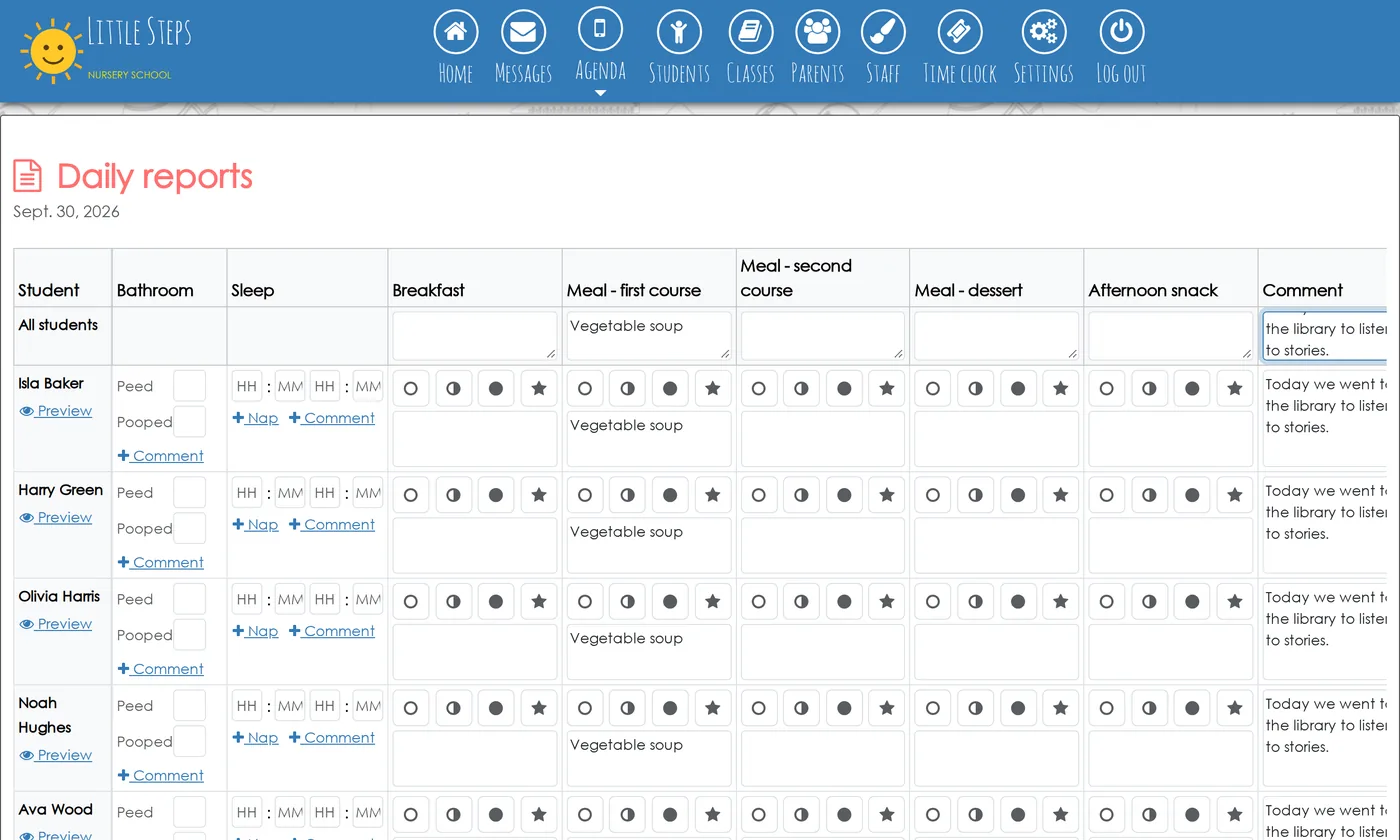Go to the Students icon
1400x840 pixels.
679,32
